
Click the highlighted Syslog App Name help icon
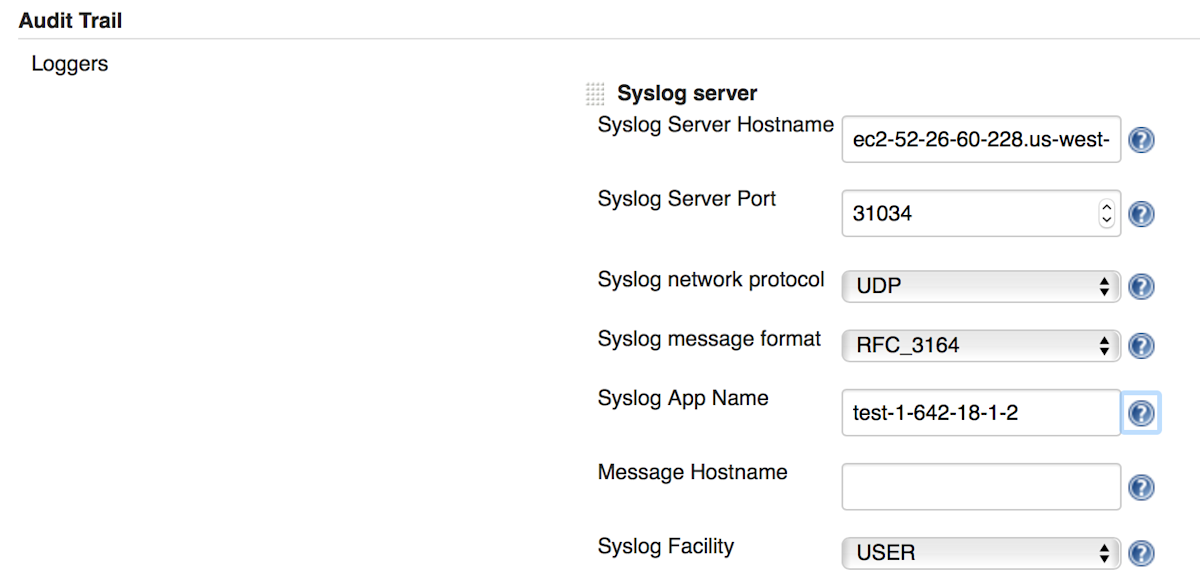1141,413
